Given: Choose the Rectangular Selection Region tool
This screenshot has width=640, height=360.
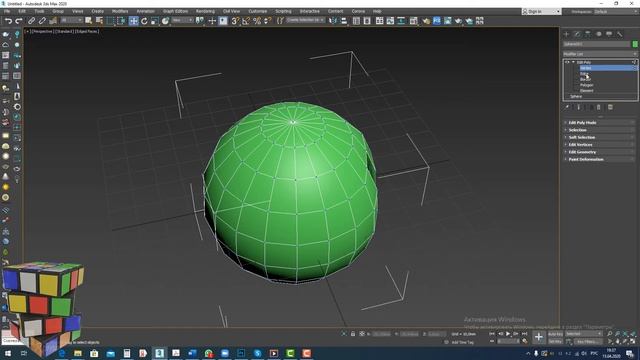Looking at the screenshot, I should click(x=110, y=21).
